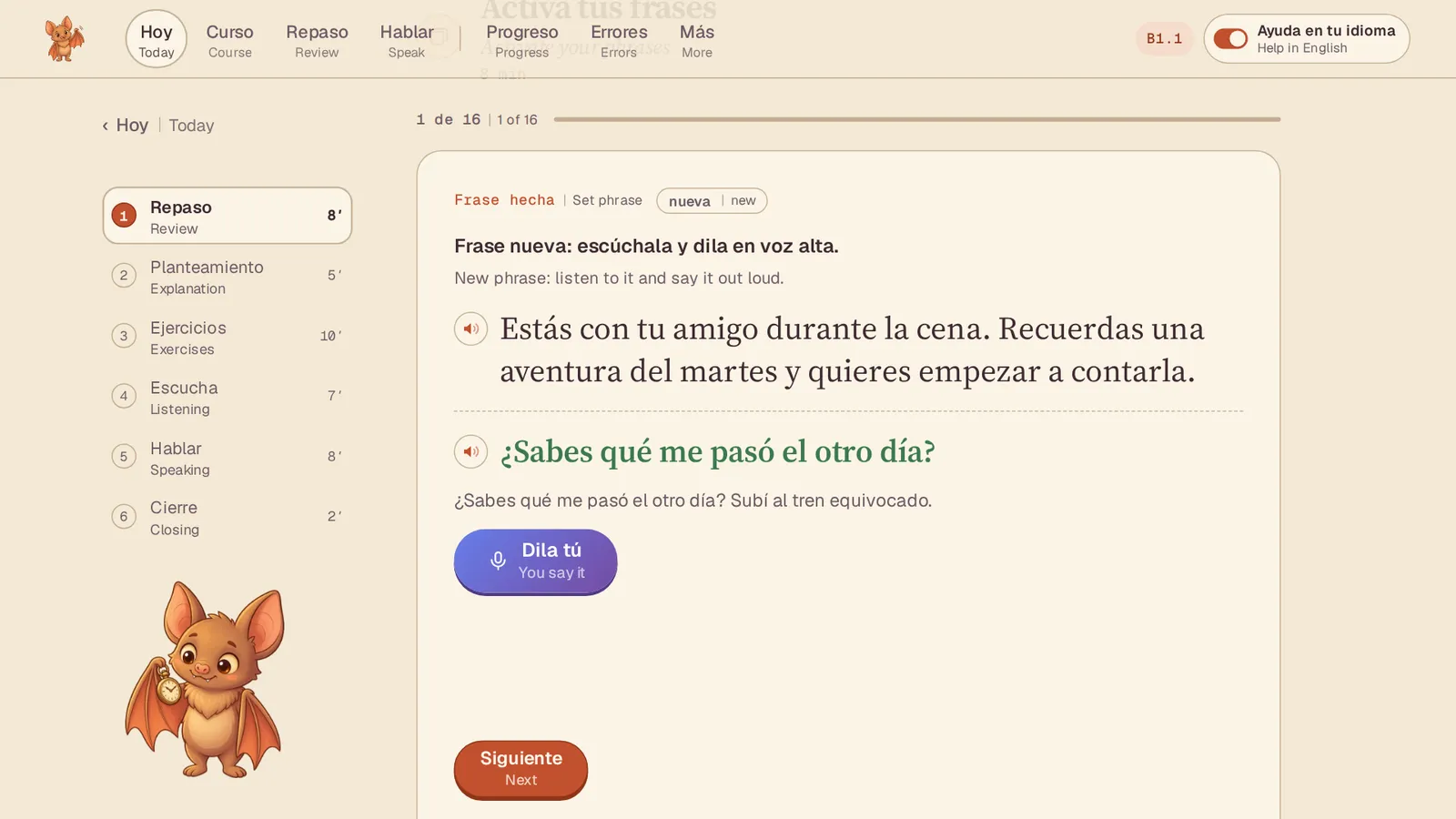This screenshot has height=819, width=1456.
Task: Click step number 1 Repaso circle
Action: 124,216
